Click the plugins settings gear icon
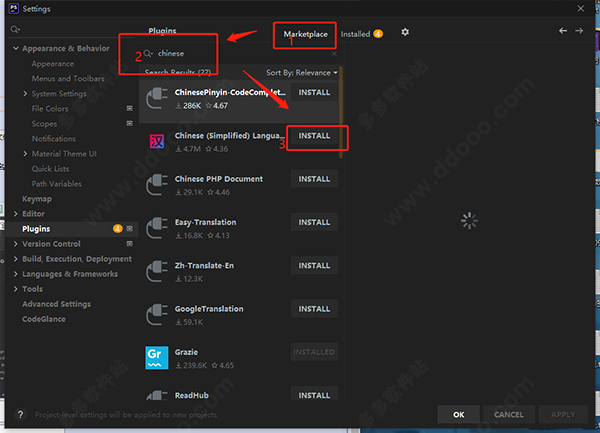Screen dimensions: 600x433 405,32
